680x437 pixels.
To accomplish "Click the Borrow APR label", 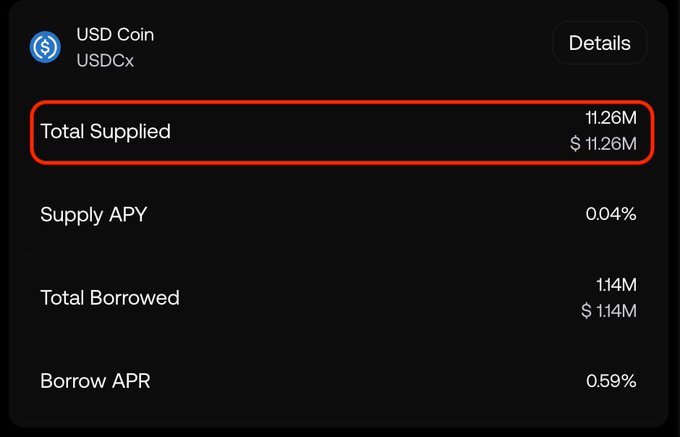I will (95, 381).
